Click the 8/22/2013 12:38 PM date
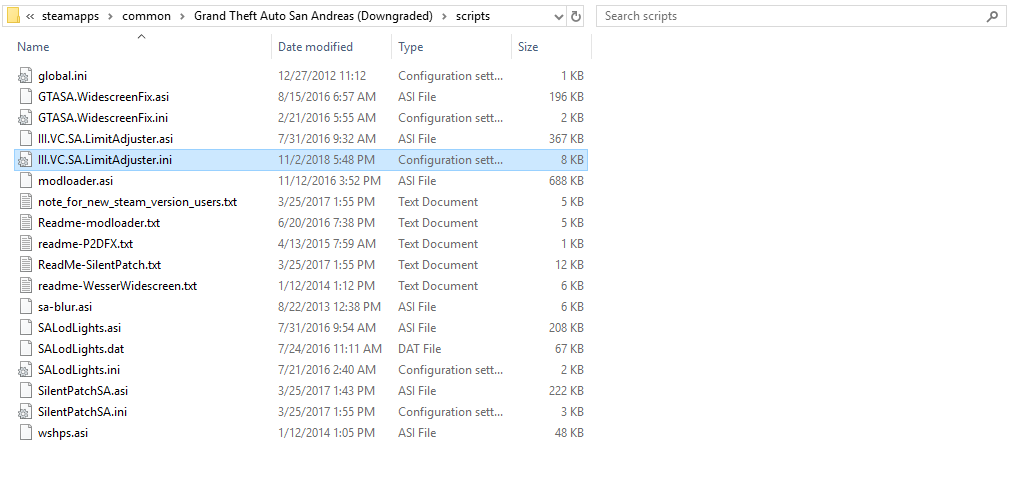Image resolution: width=1014 pixels, height=500 pixels. click(329, 307)
